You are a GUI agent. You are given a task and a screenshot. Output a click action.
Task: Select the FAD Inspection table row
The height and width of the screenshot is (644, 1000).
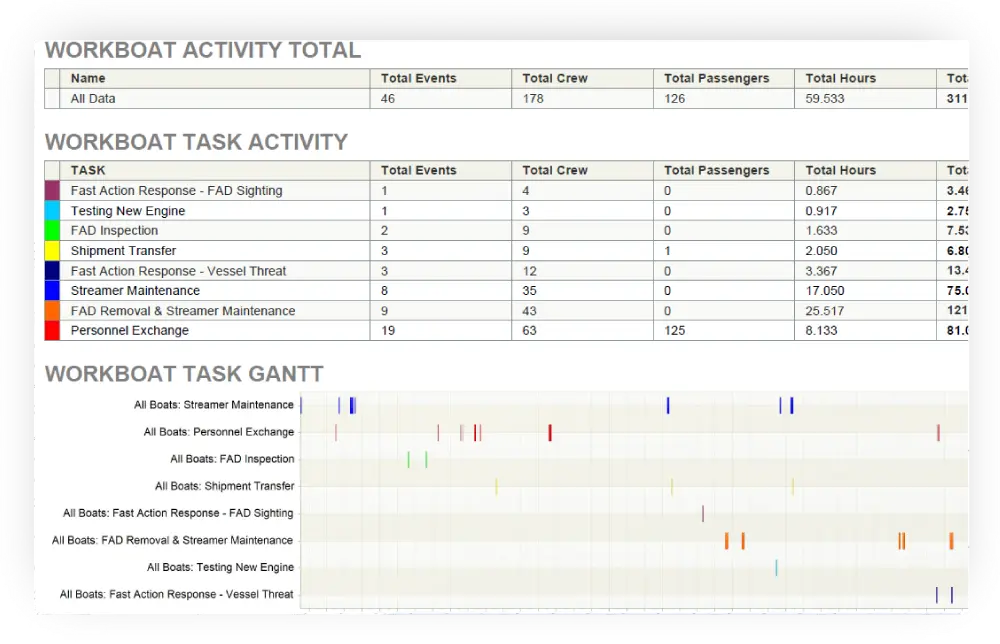pos(506,230)
